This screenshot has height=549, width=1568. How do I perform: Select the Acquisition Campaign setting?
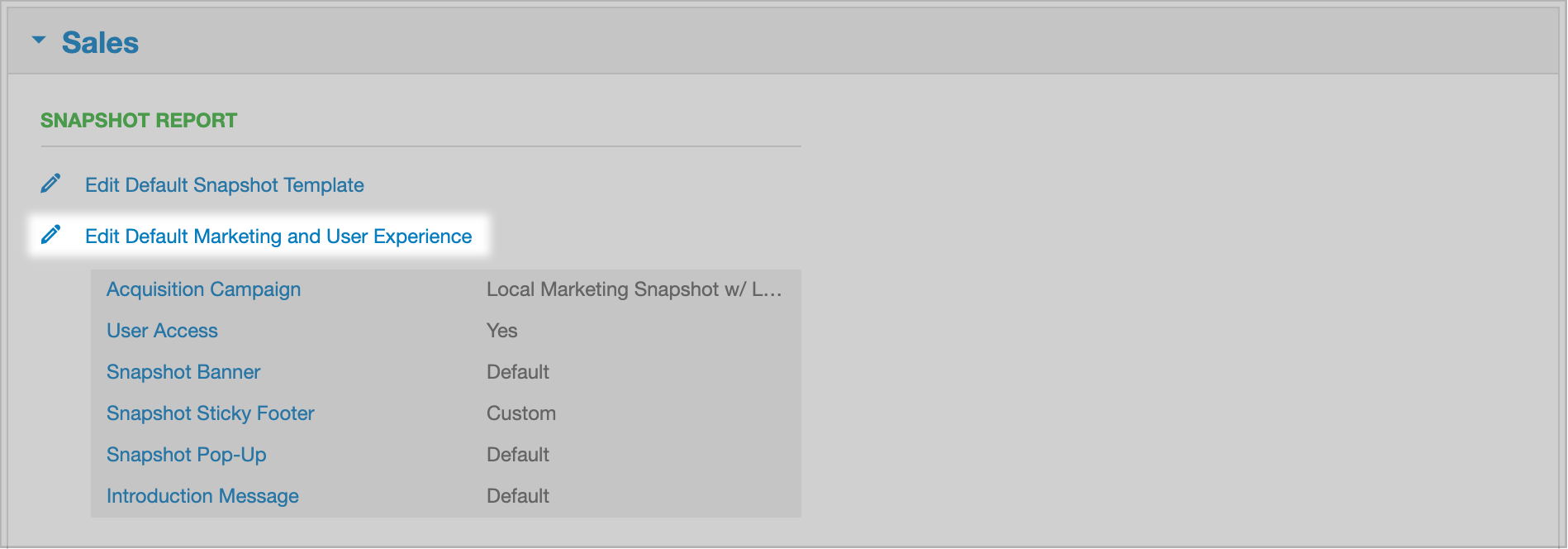pyautogui.click(x=203, y=289)
